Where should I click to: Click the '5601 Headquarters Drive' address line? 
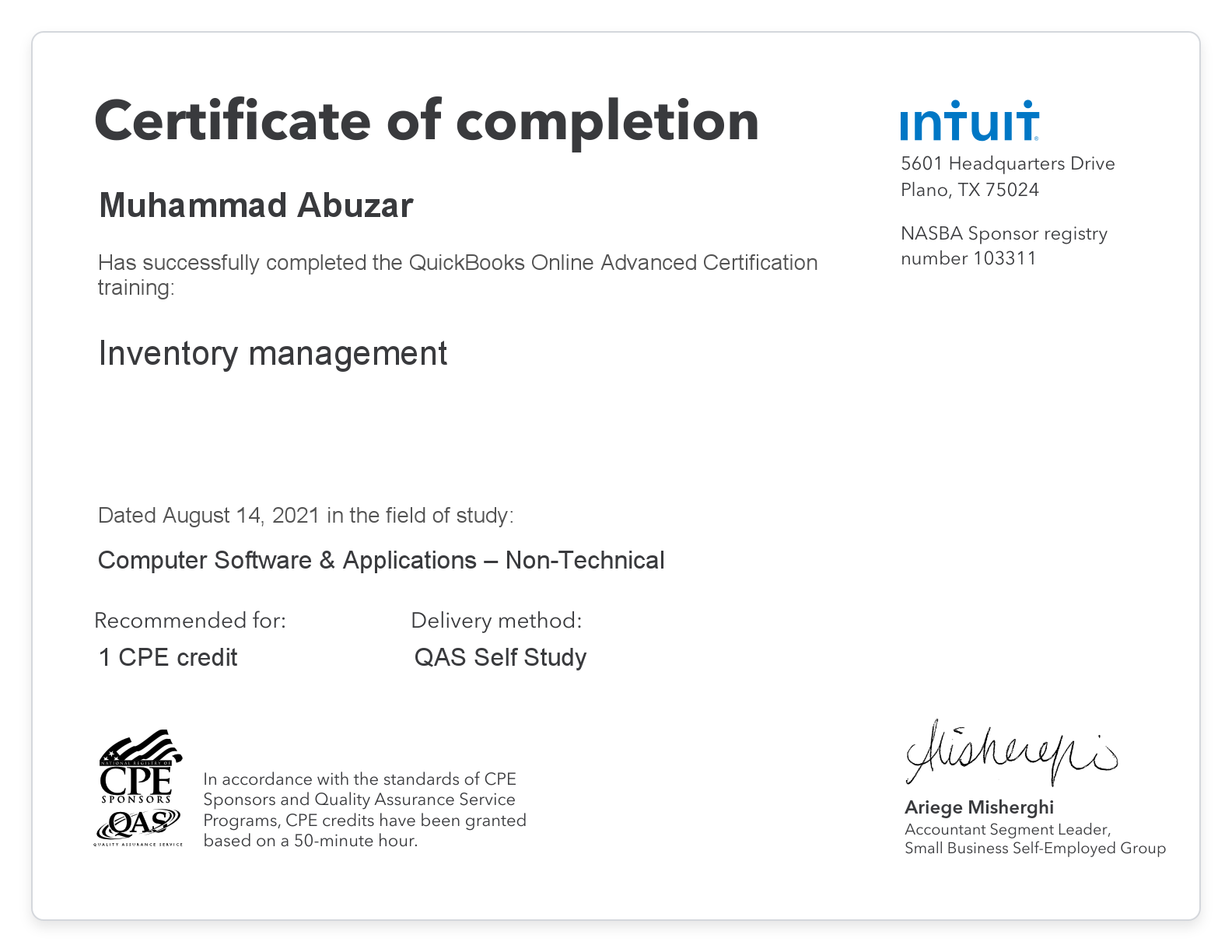[1008, 163]
